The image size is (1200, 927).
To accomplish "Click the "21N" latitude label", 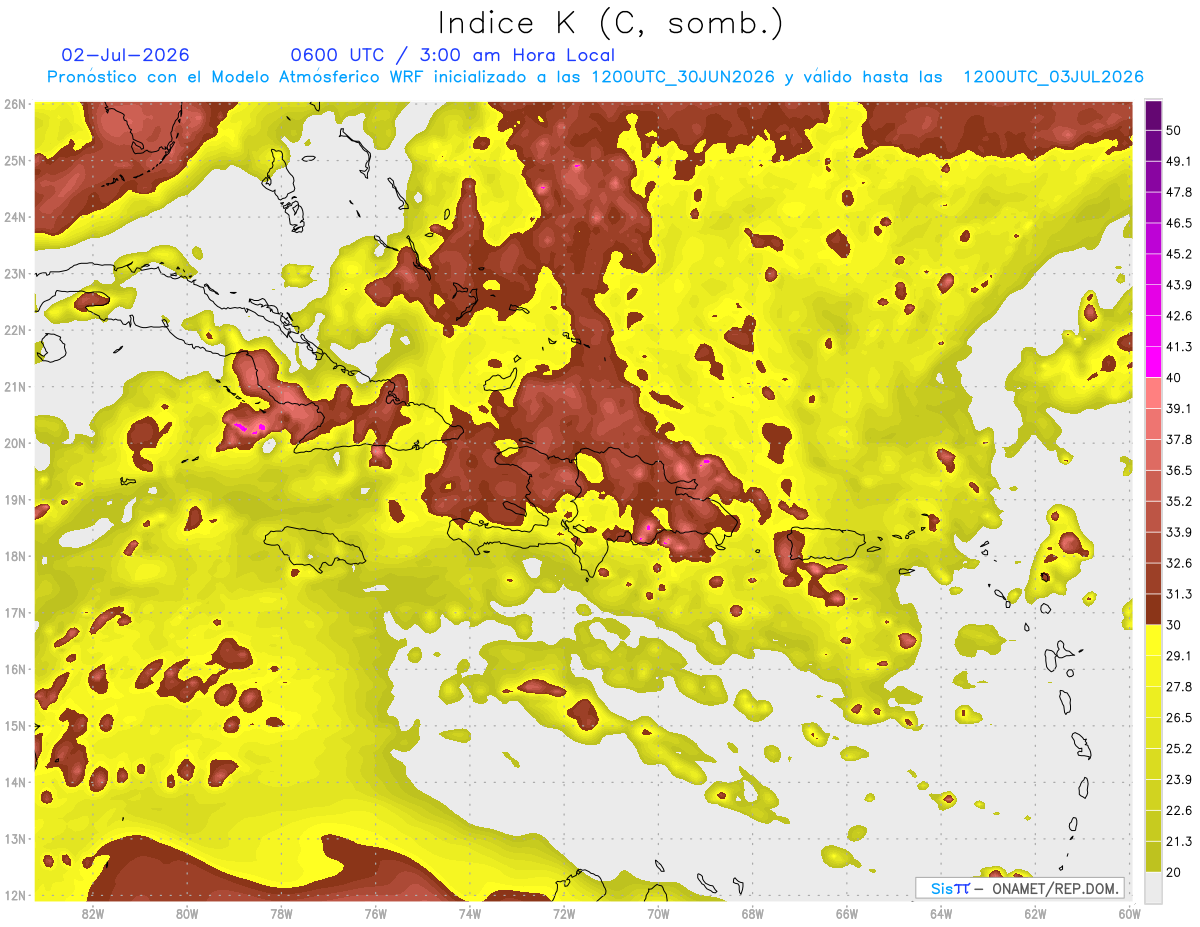I will tap(15, 387).
